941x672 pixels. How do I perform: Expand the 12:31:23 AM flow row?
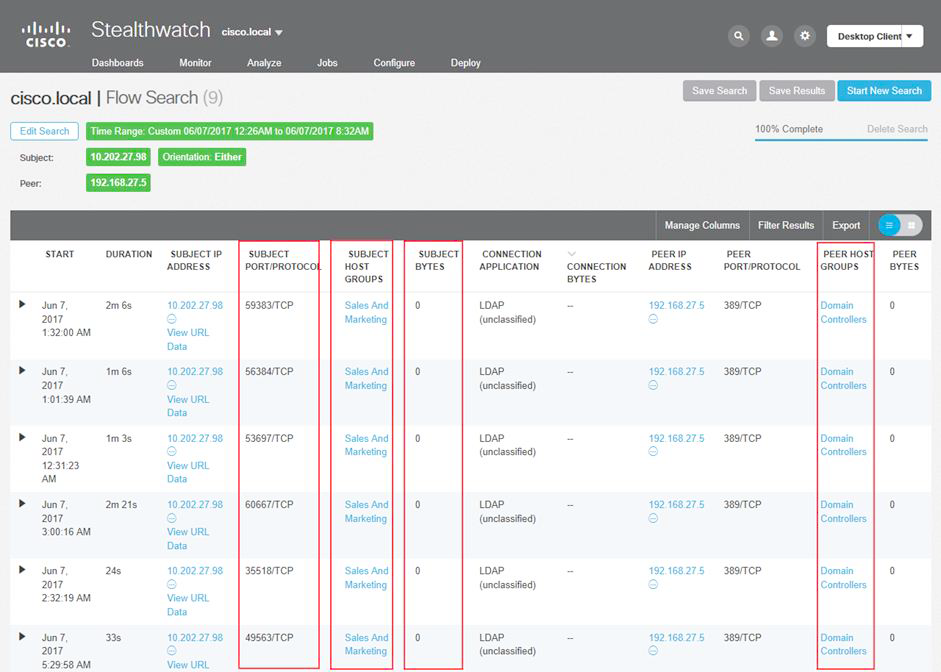click(x=22, y=437)
